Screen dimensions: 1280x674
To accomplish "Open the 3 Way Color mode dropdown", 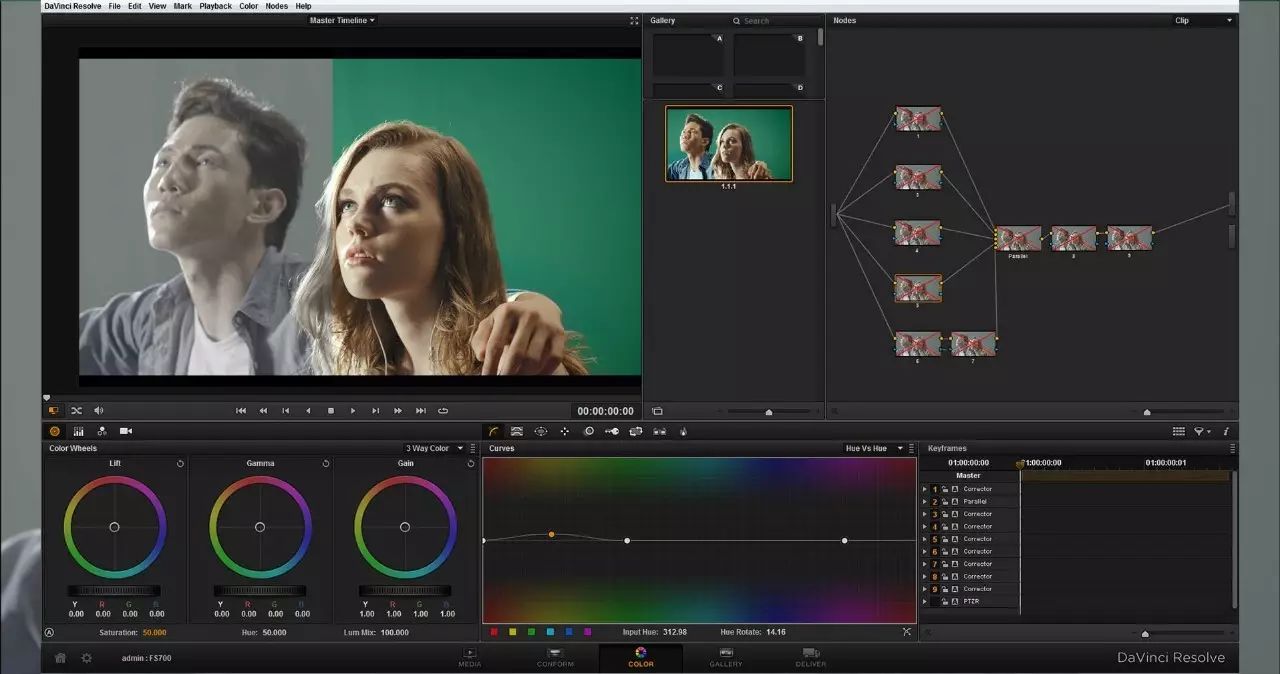I will 434,448.
